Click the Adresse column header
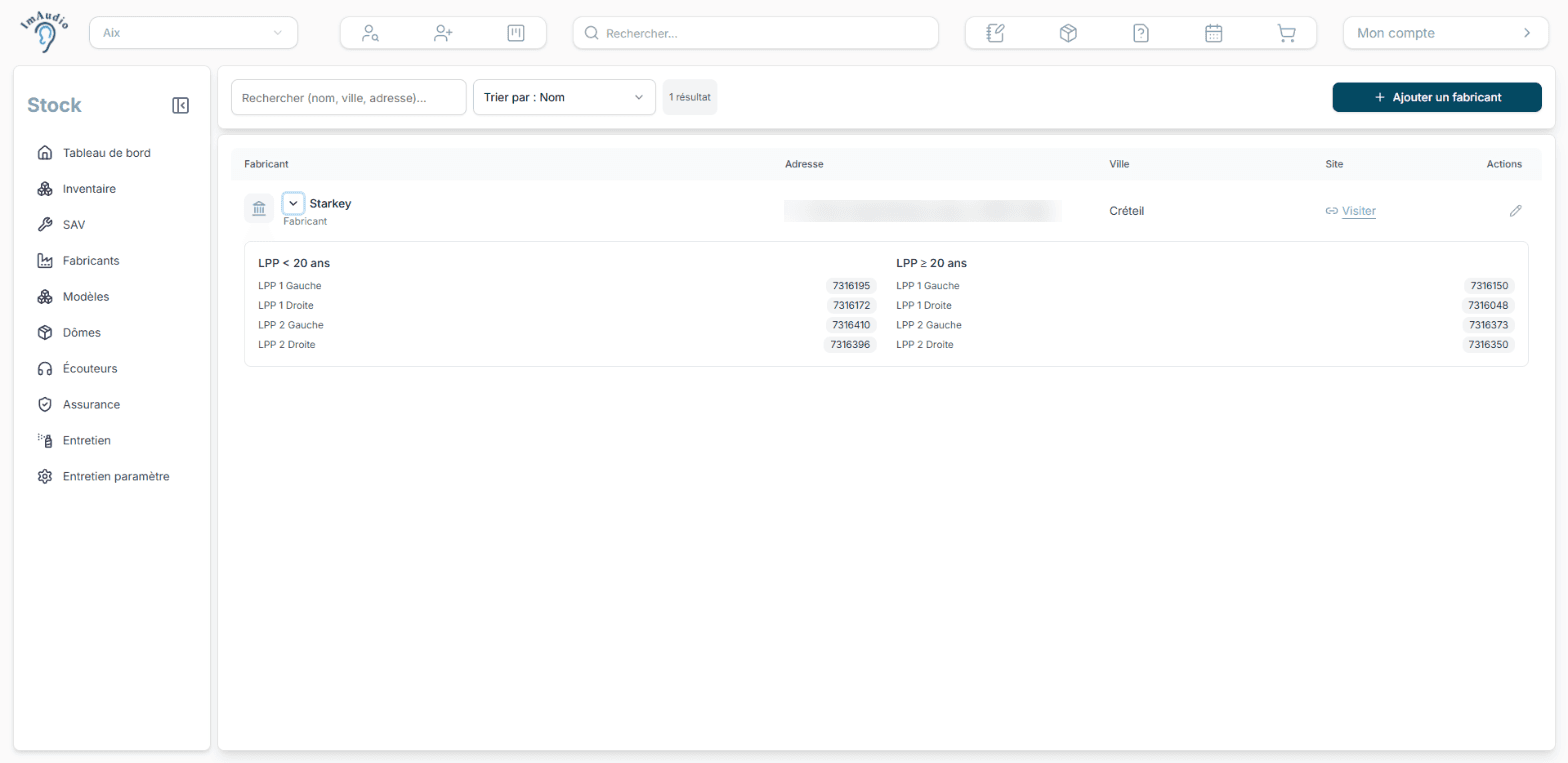 click(804, 164)
